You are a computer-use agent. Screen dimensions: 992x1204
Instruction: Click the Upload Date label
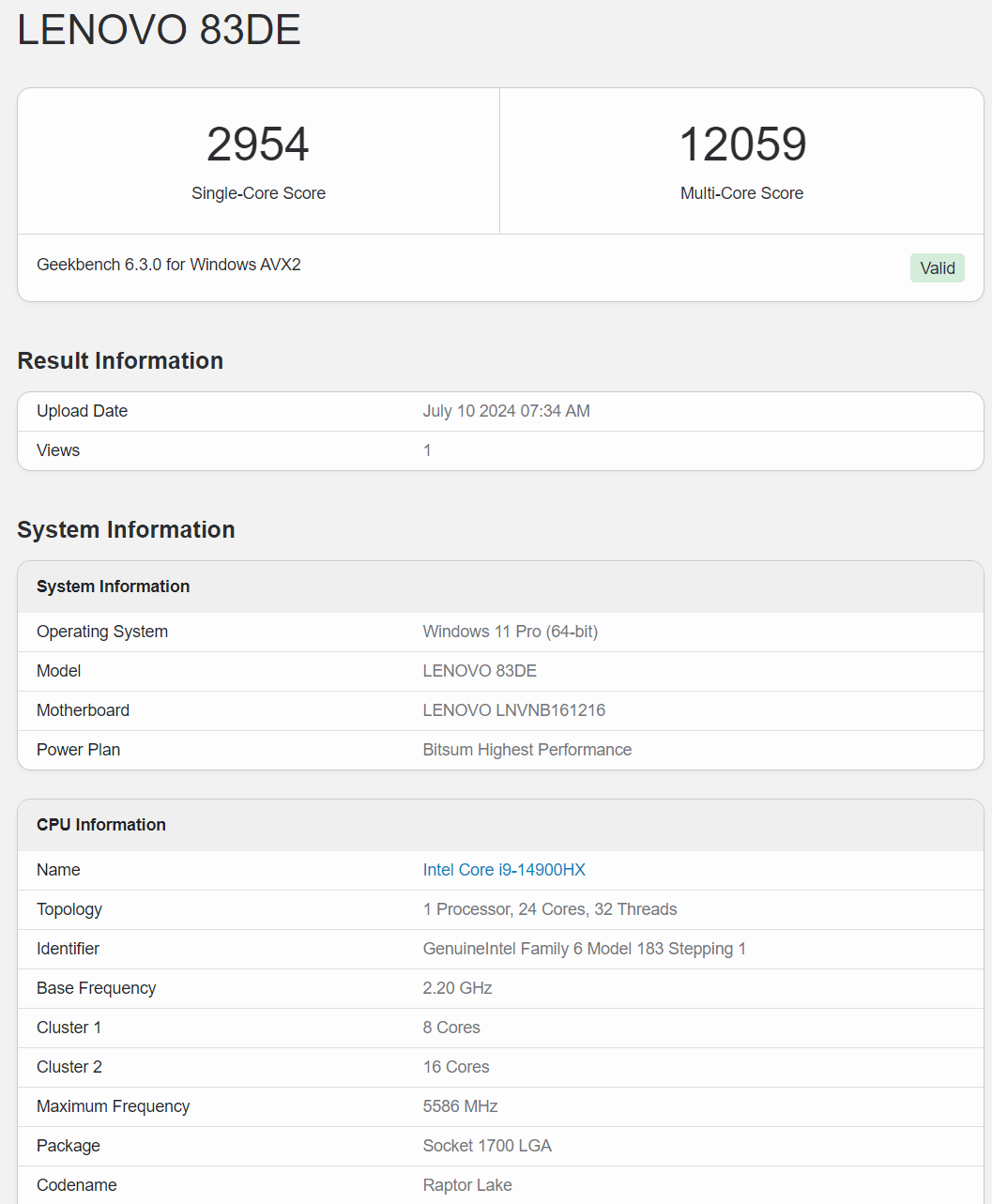(x=82, y=411)
